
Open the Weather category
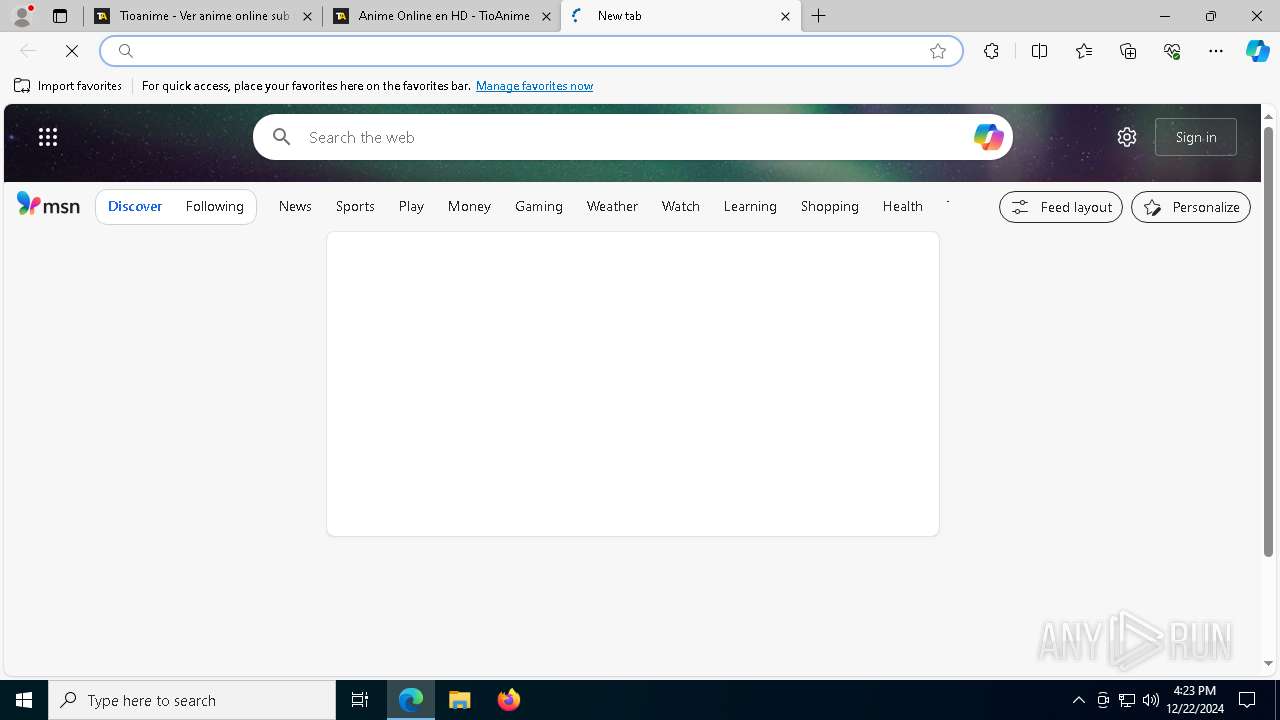pos(612,206)
